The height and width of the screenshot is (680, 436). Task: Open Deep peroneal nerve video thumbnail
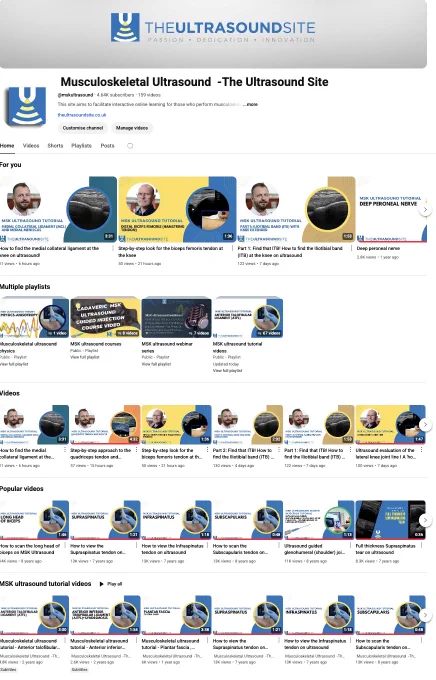(x=392, y=209)
